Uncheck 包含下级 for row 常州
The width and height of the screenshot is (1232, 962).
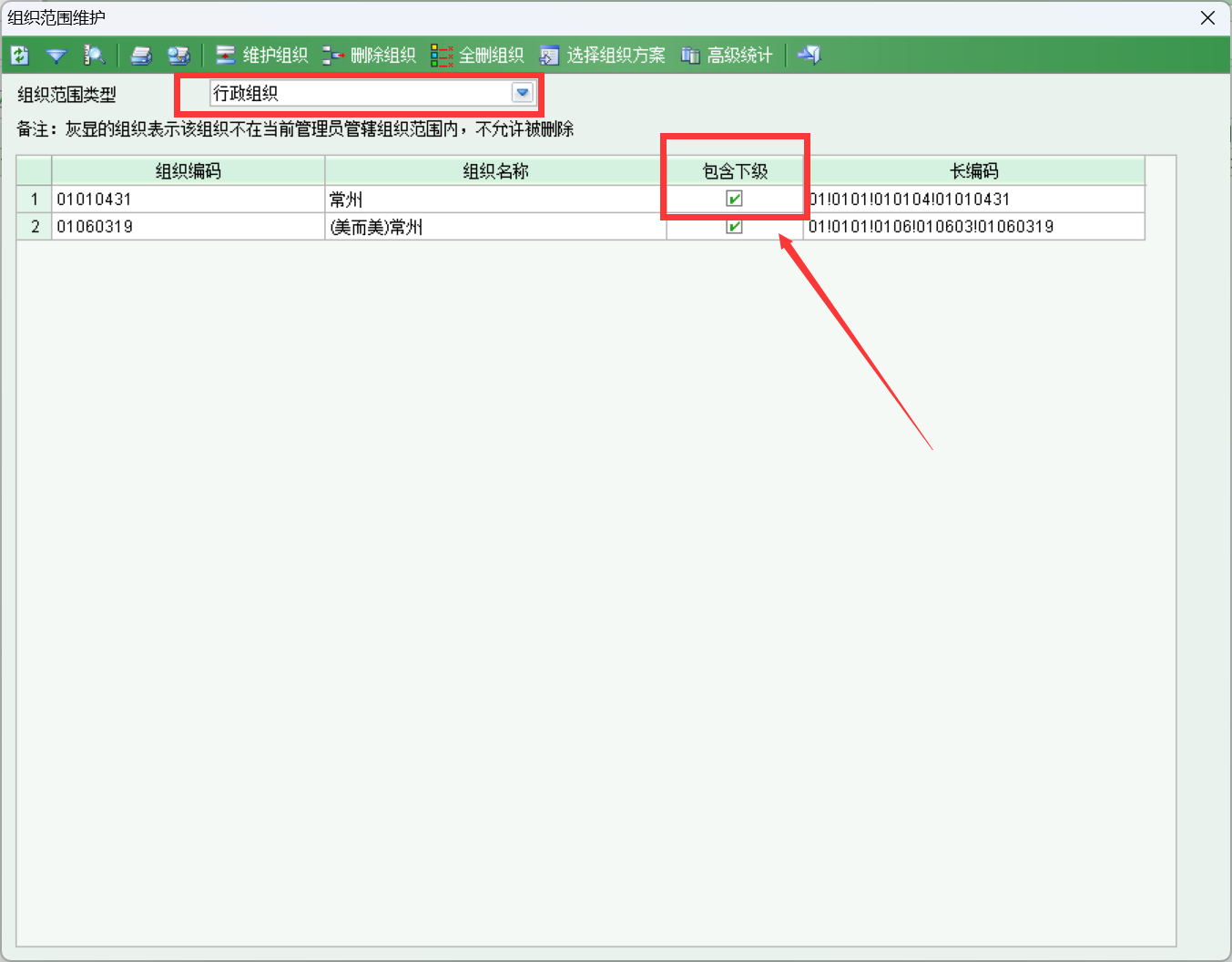(734, 199)
